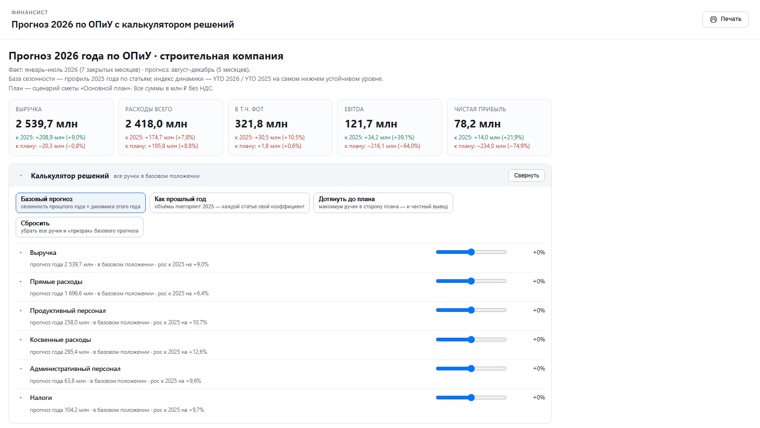
Task: Expand the Косвенные расходы row
Action: coord(21,340)
